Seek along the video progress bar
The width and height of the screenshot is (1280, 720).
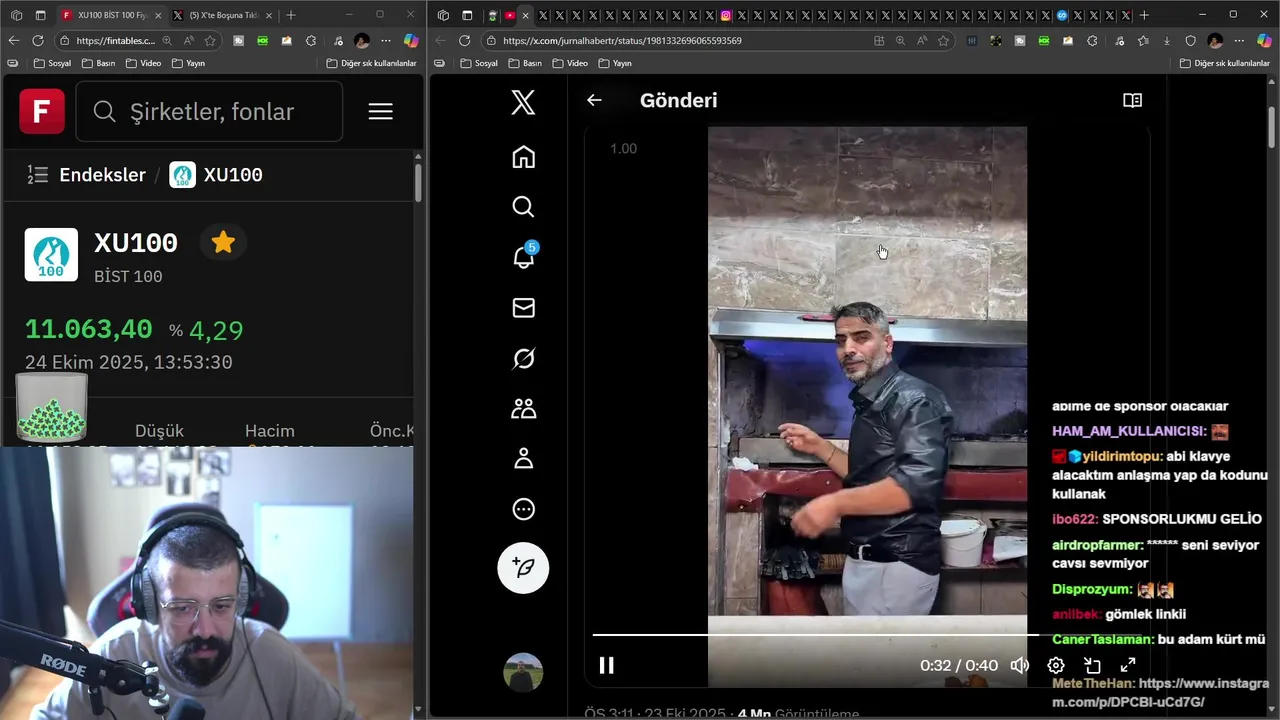point(866,634)
